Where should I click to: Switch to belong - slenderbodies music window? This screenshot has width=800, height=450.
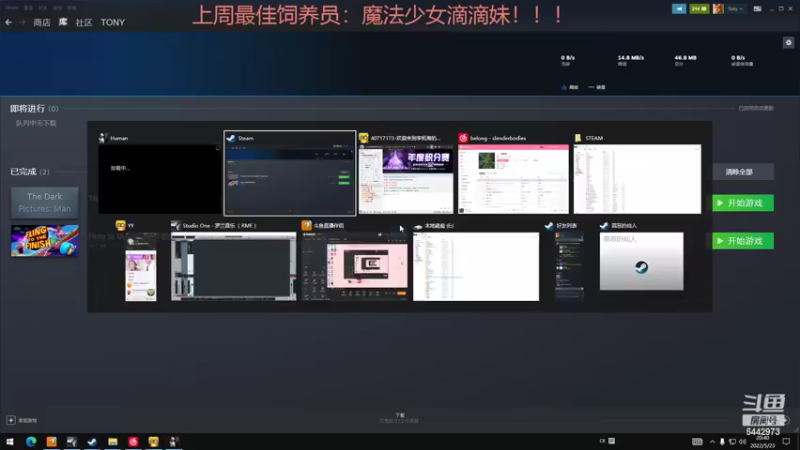click(513, 179)
